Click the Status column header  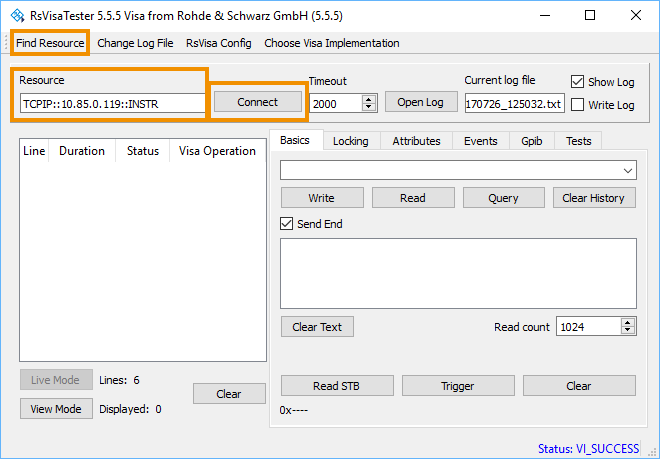point(143,151)
